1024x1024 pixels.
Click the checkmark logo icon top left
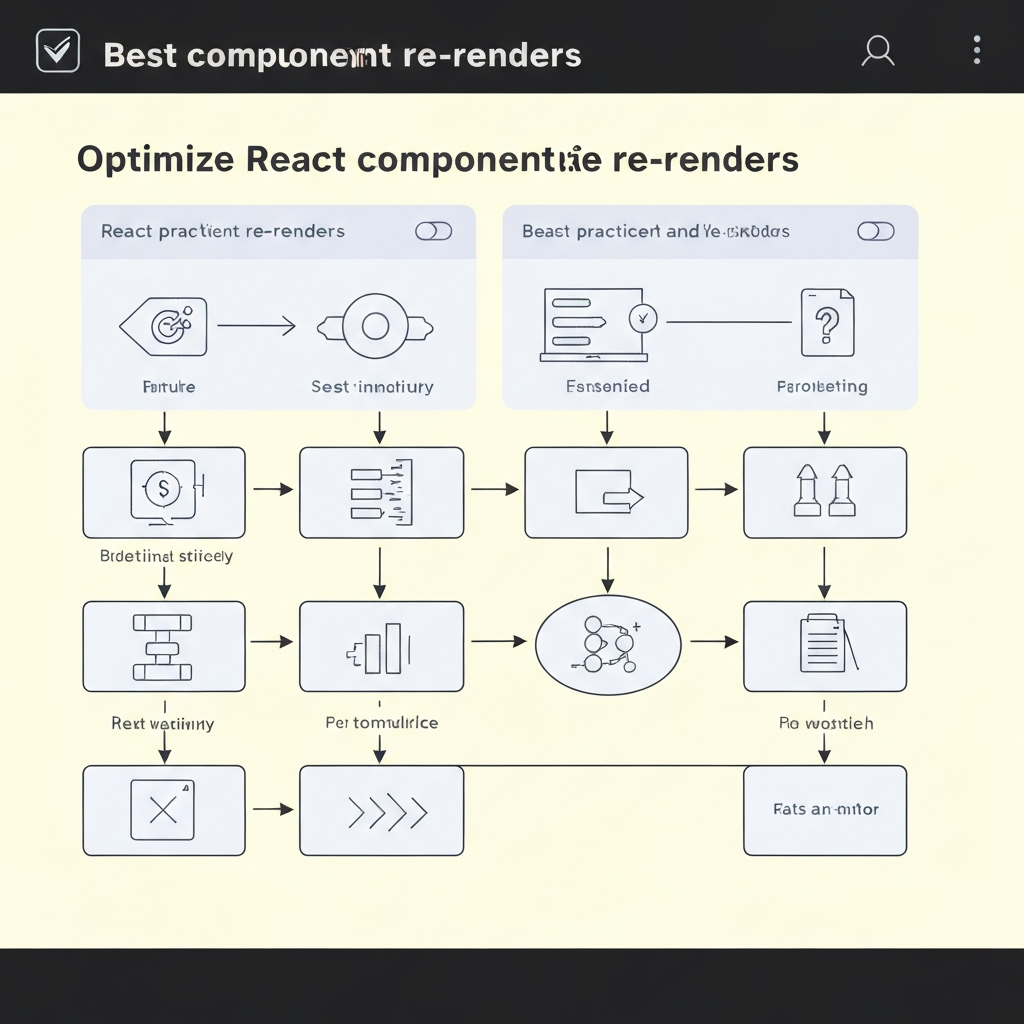click(57, 50)
